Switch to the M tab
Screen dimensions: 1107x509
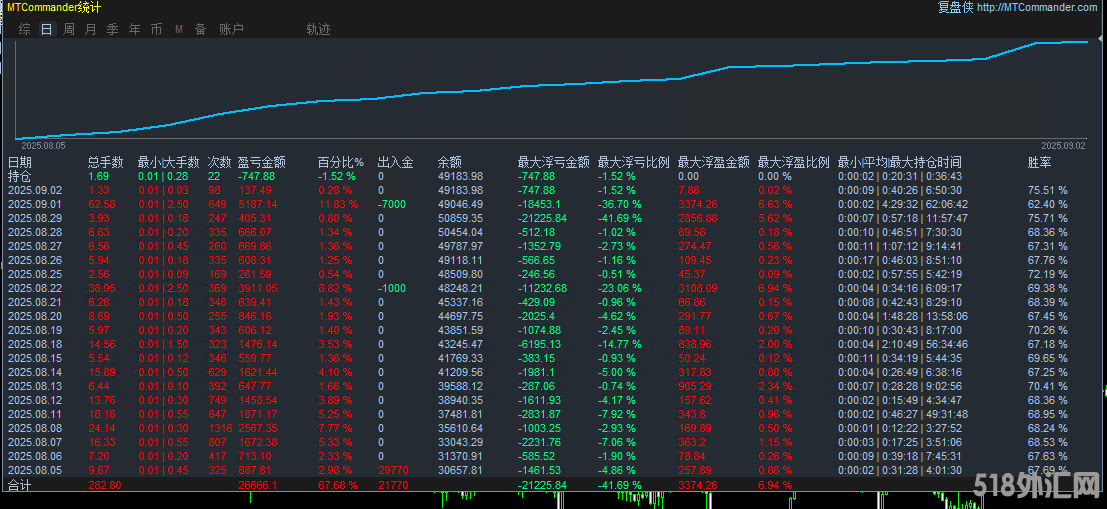click(179, 29)
